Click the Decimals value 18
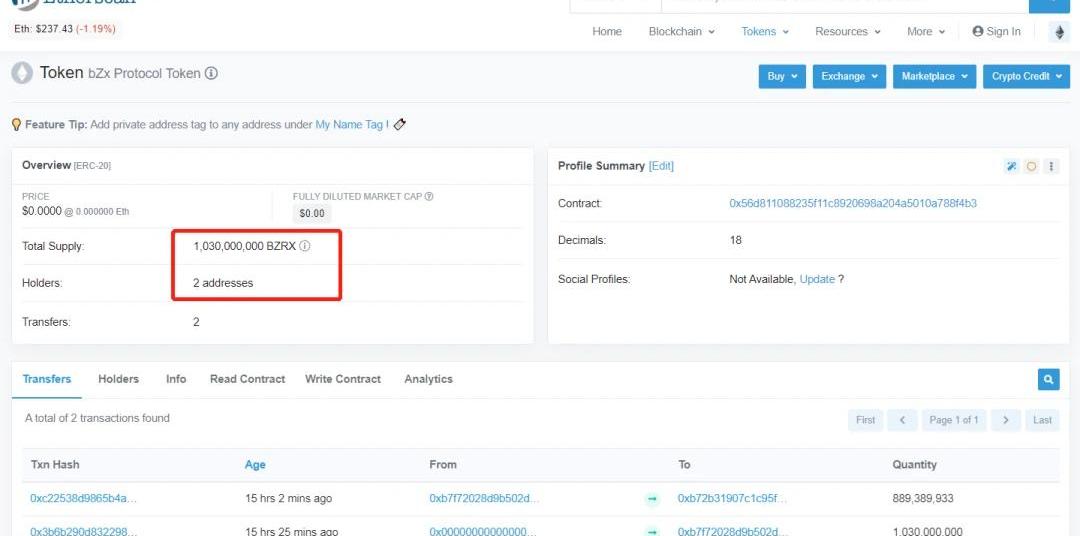This screenshot has height=536, width=1080. (x=736, y=240)
